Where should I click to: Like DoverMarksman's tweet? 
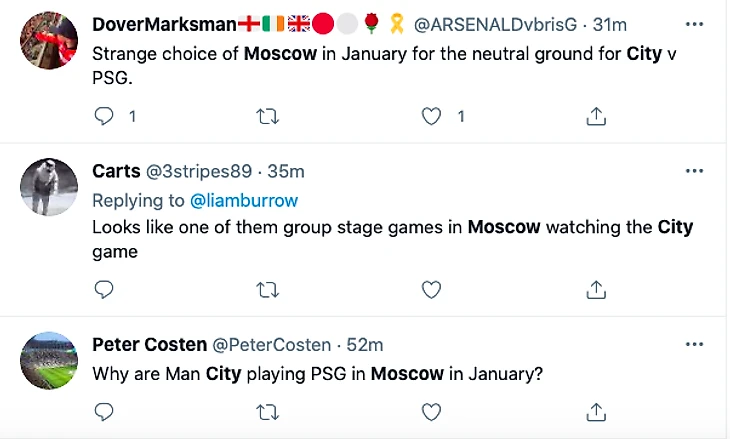click(x=431, y=117)
